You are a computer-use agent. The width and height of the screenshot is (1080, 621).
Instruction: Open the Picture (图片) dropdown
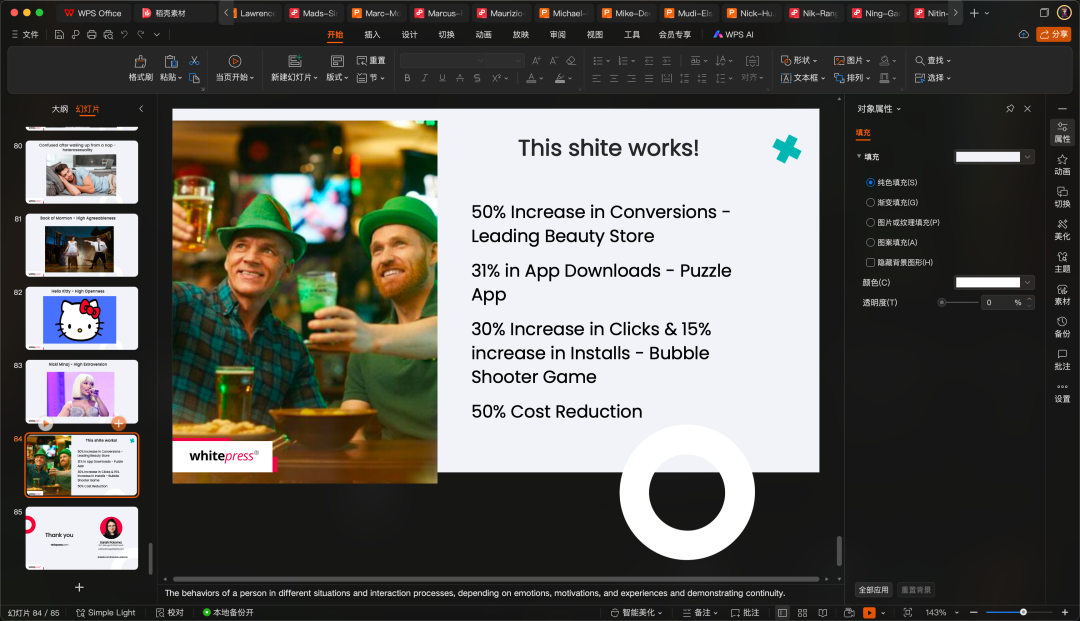(x=852, y=61)
